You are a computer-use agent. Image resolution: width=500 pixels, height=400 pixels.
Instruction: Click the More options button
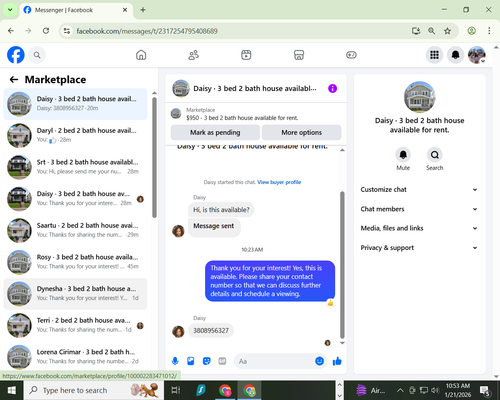pos(301,132)
